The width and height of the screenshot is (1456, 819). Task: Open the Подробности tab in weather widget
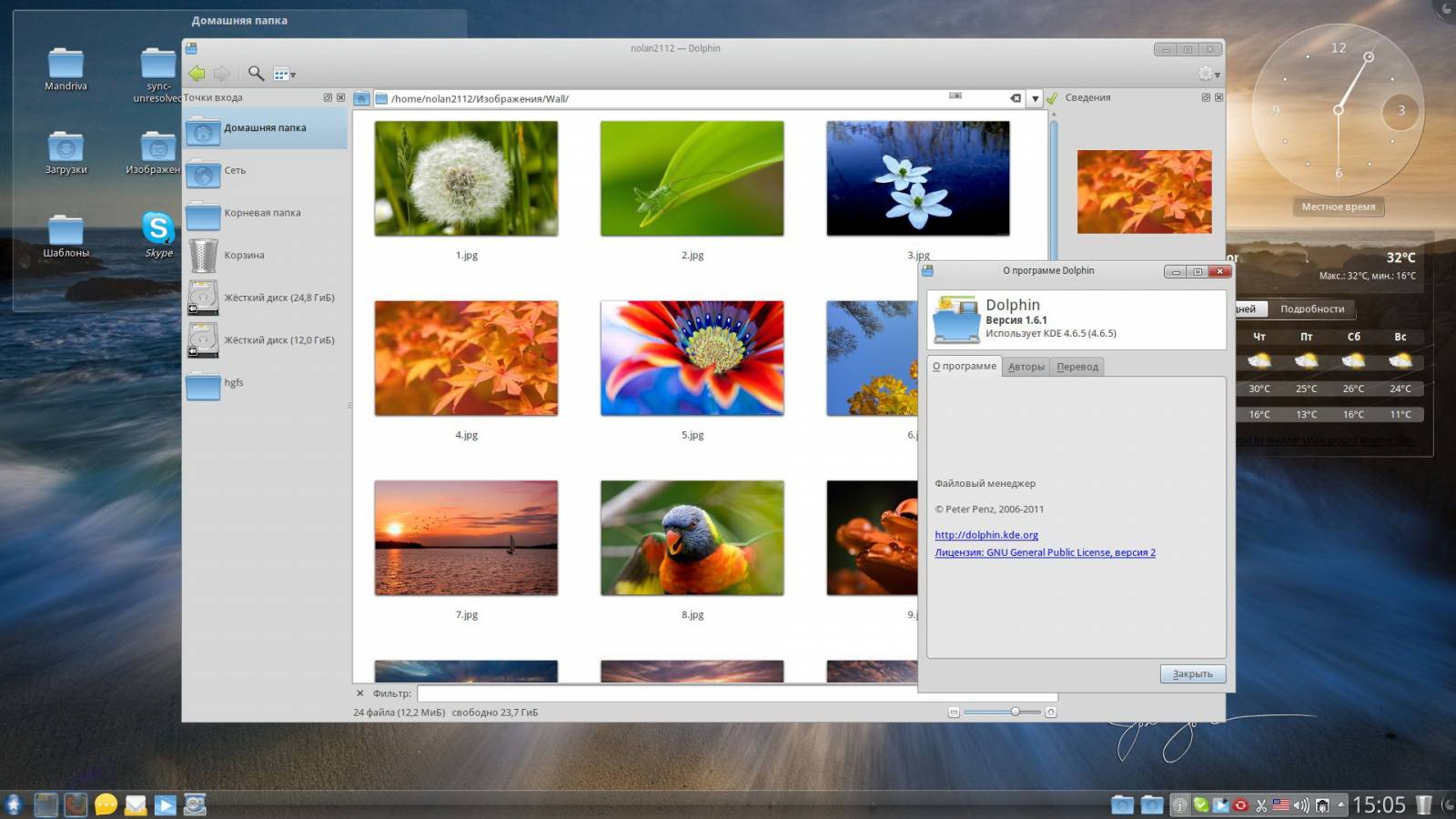pyautogui.click(x=1311, y=309)
